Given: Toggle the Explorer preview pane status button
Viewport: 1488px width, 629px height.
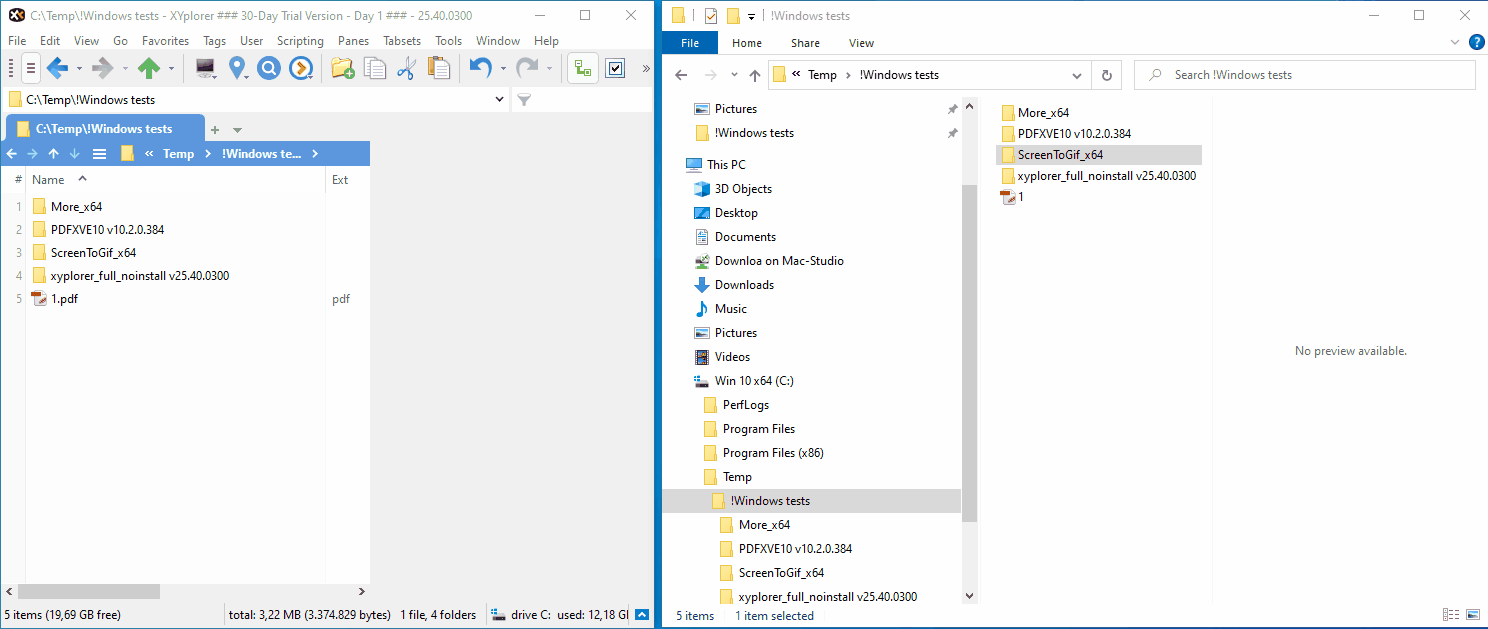Looking at the screenshot, I should [1472, 615].
